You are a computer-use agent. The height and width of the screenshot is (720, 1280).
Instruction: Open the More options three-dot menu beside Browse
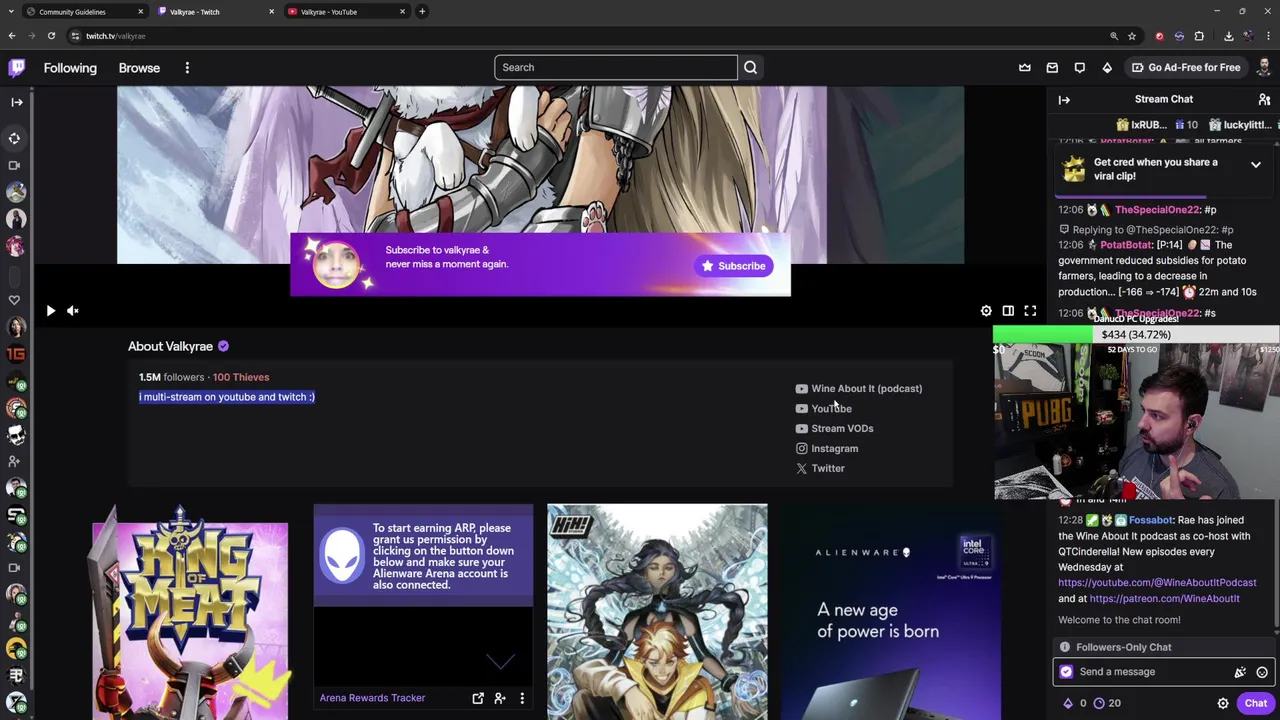point(187,68)
